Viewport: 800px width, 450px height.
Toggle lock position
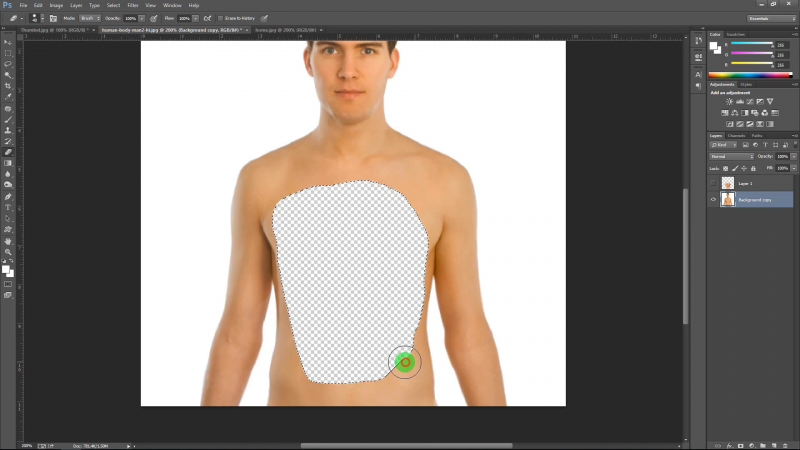pyautogui.click(x=744, y=168)
